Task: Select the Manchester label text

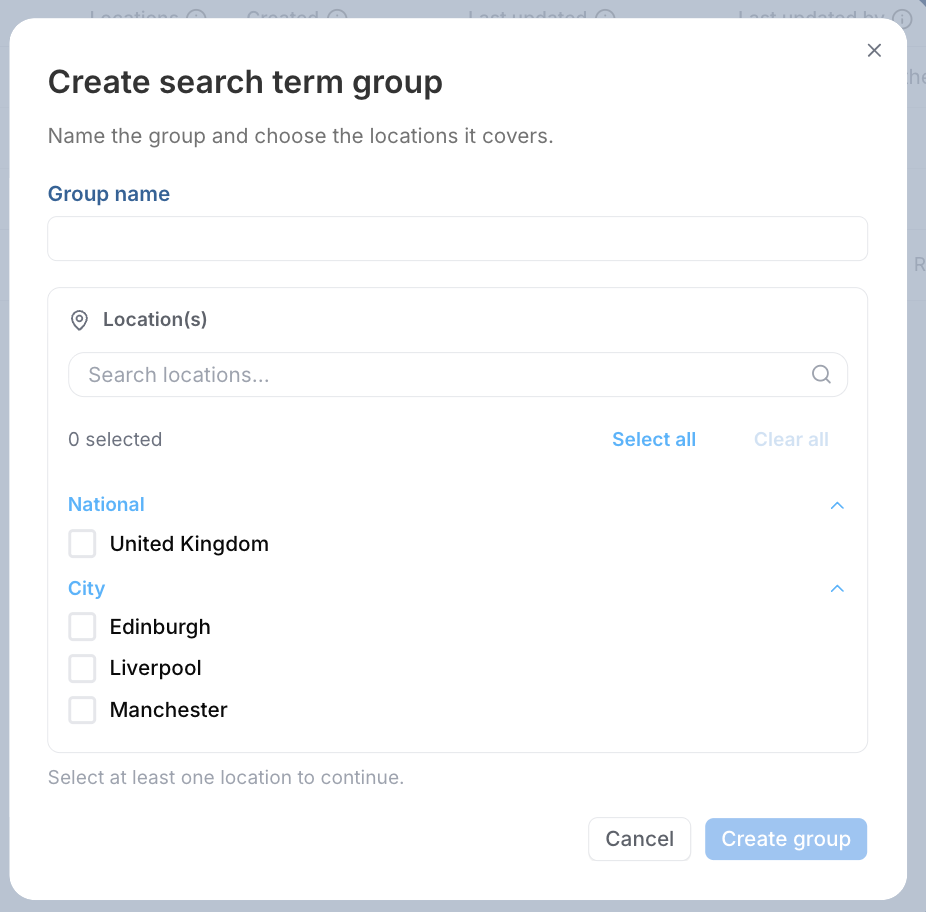Action: coord(168,710)
